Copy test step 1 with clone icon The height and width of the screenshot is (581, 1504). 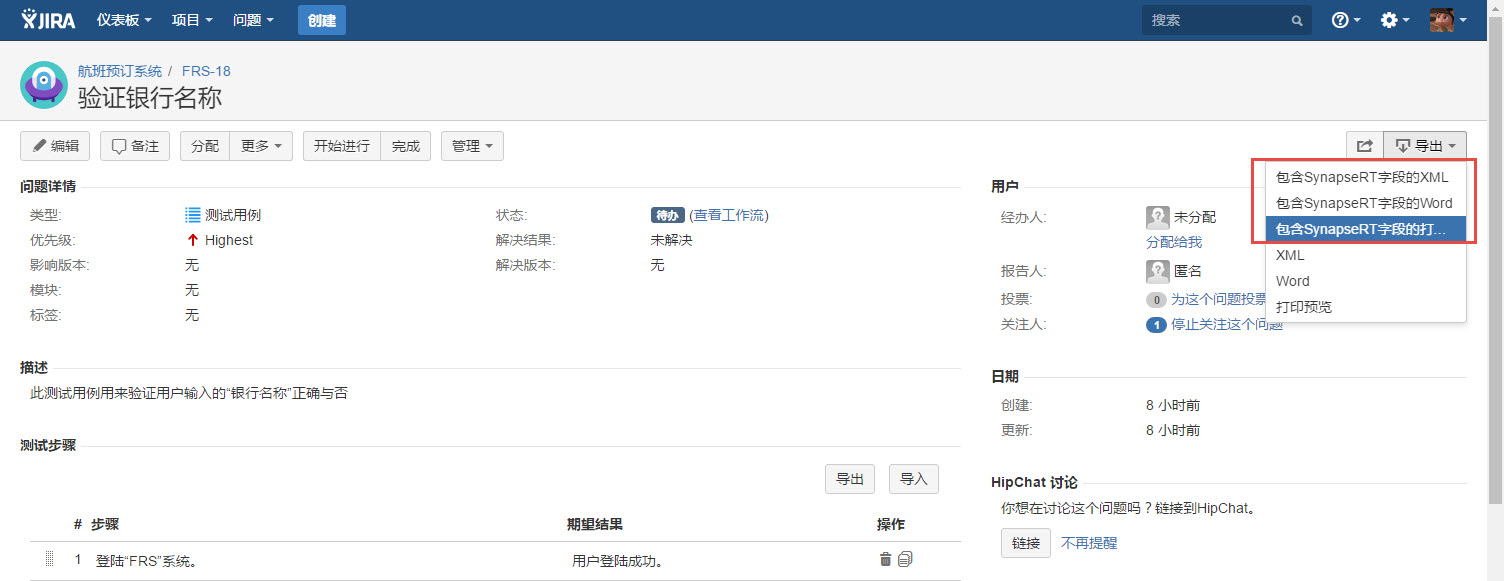pyautogui.click(x=905, y=559)
